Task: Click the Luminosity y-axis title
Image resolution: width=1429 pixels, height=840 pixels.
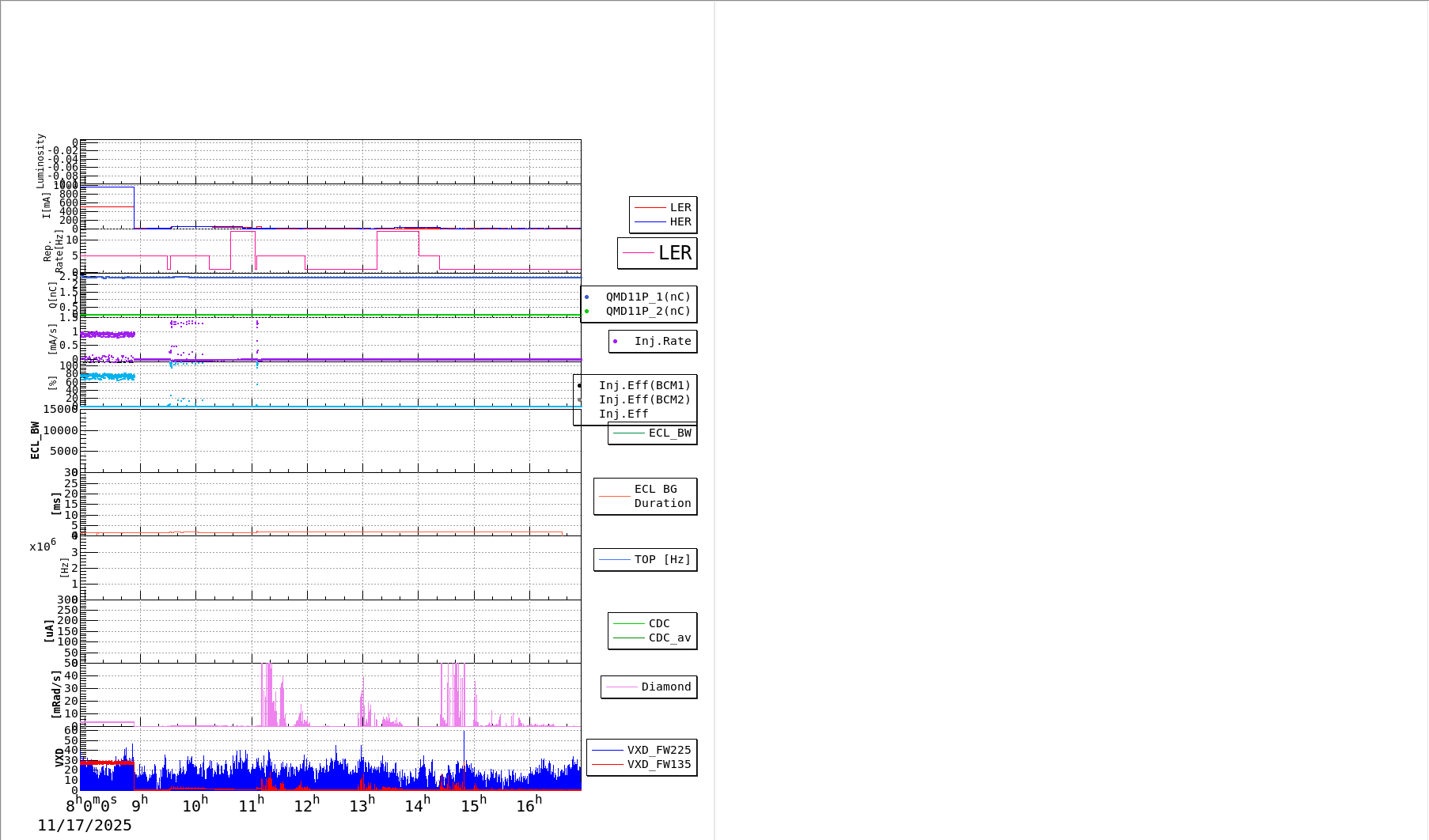Action: 41,161
